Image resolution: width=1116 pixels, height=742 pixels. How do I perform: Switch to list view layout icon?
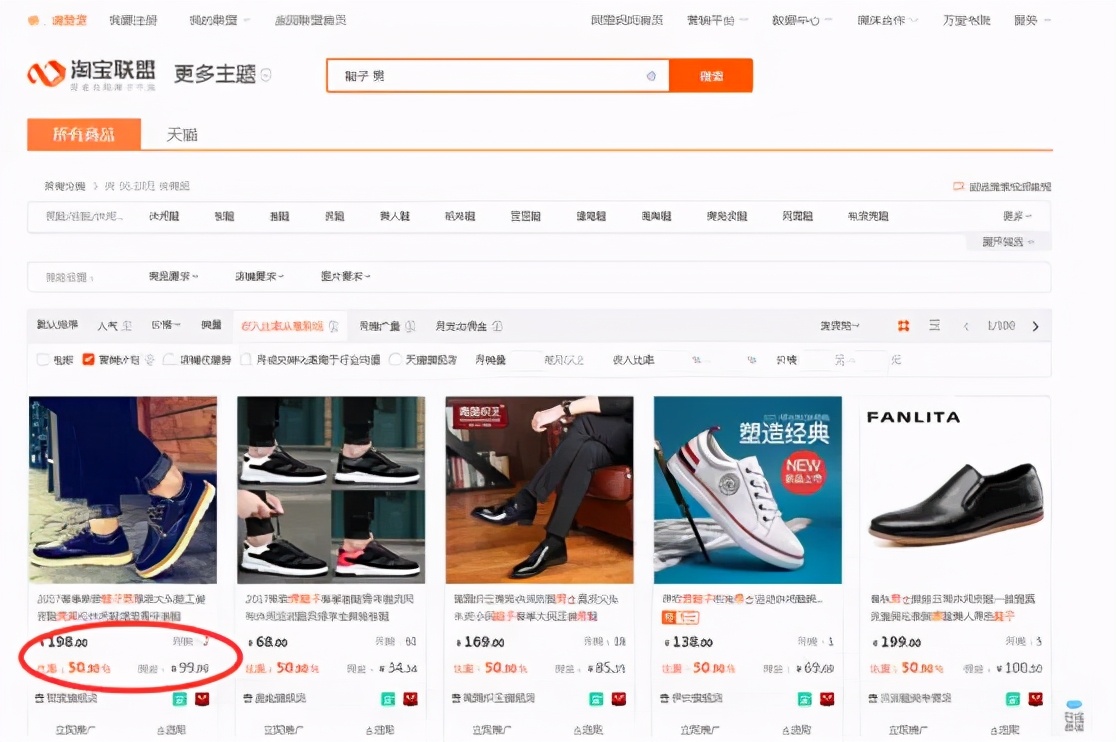click(933, 326)
